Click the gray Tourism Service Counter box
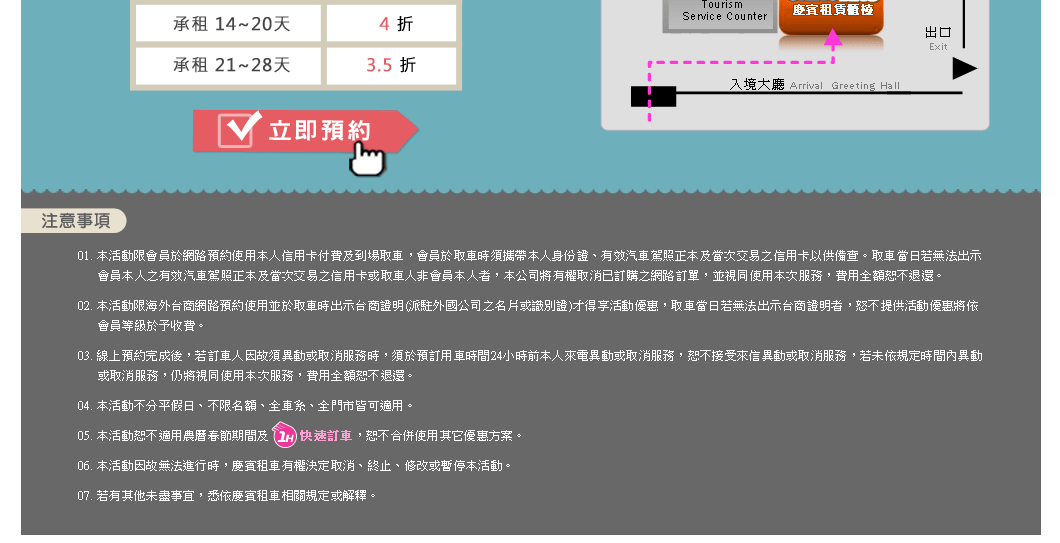The width and height of the screenshot is (1060, 543). (x=721, y=14)
